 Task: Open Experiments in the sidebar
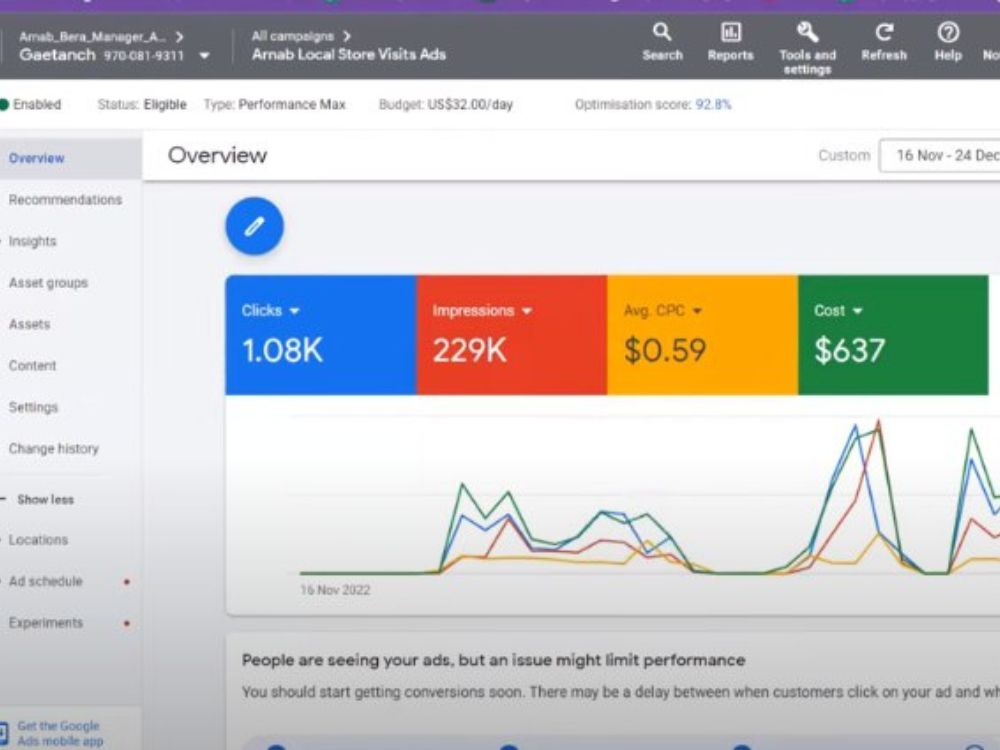[x=46, y=622]
